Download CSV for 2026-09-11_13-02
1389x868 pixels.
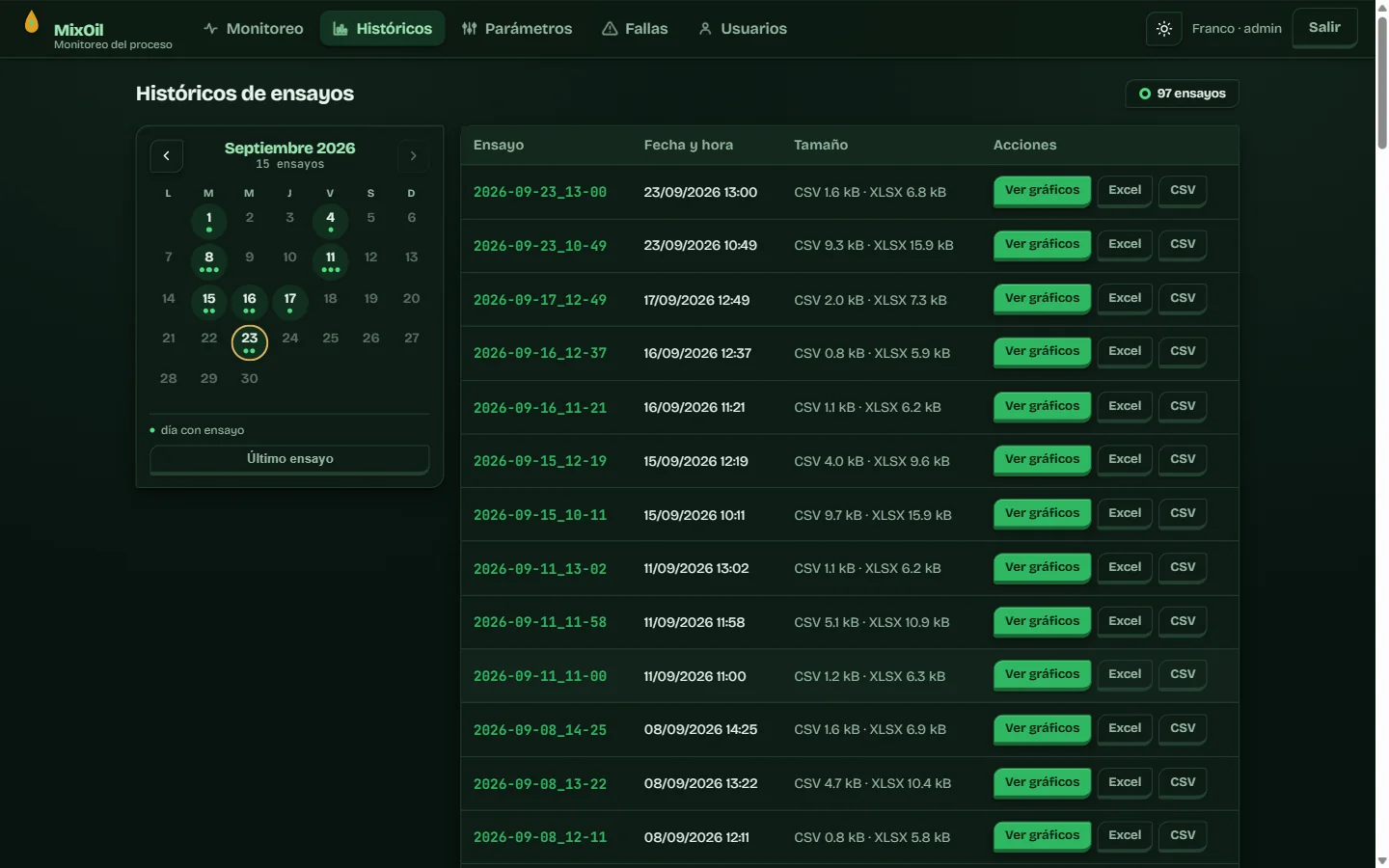(1183, 568)
